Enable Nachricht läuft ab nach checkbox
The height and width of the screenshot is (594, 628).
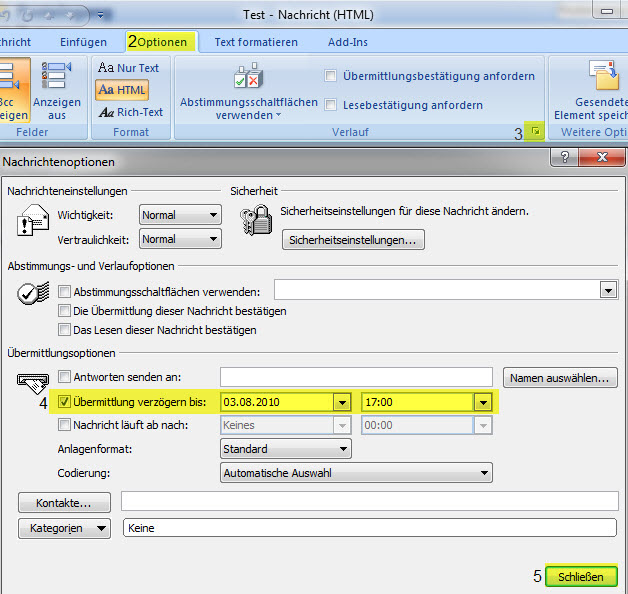coord(65,425)
